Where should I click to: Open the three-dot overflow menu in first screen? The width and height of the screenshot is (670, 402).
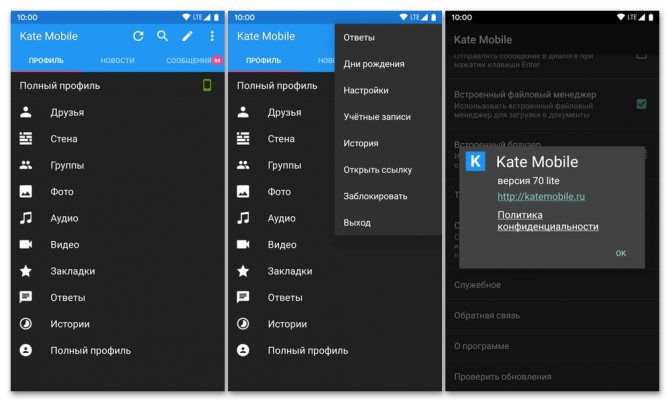(x=212, y=36)
